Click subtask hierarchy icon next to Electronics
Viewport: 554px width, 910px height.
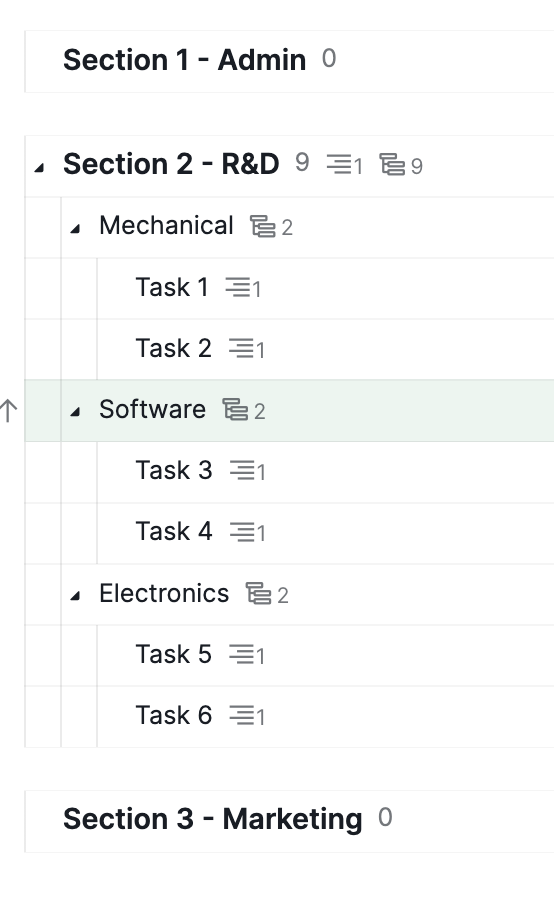pyautogui.click(x=258, y=594)
